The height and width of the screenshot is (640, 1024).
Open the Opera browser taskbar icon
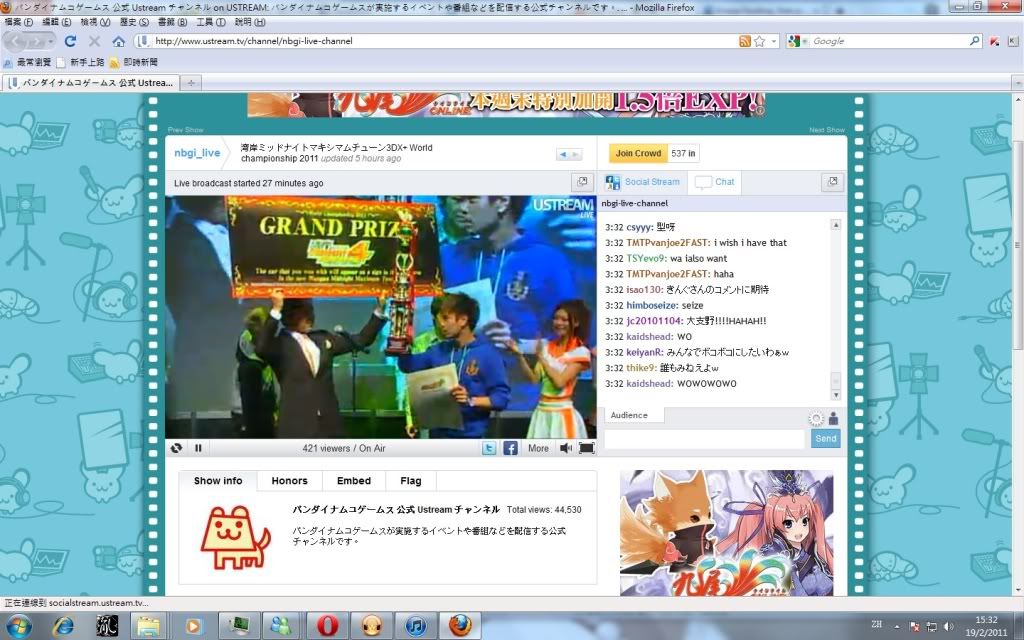327,626
